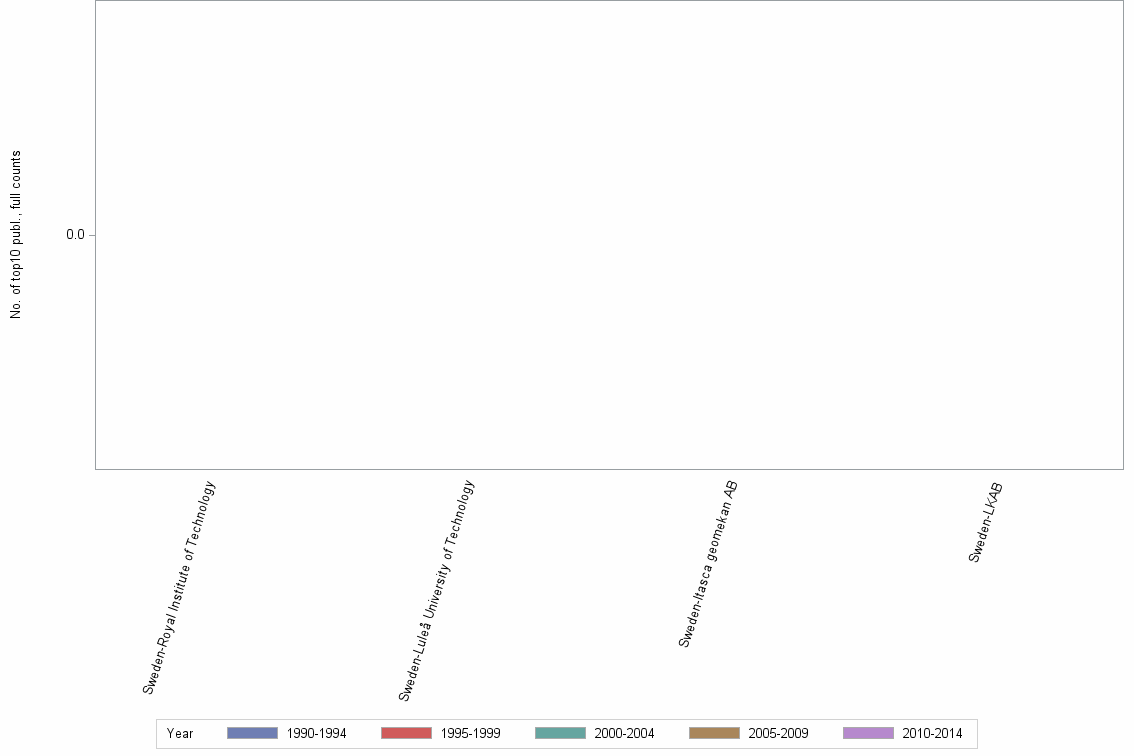This screenshot has height=756, width=1134.
Task: Click the Year legend title
Action: click(x=182, y=733)
